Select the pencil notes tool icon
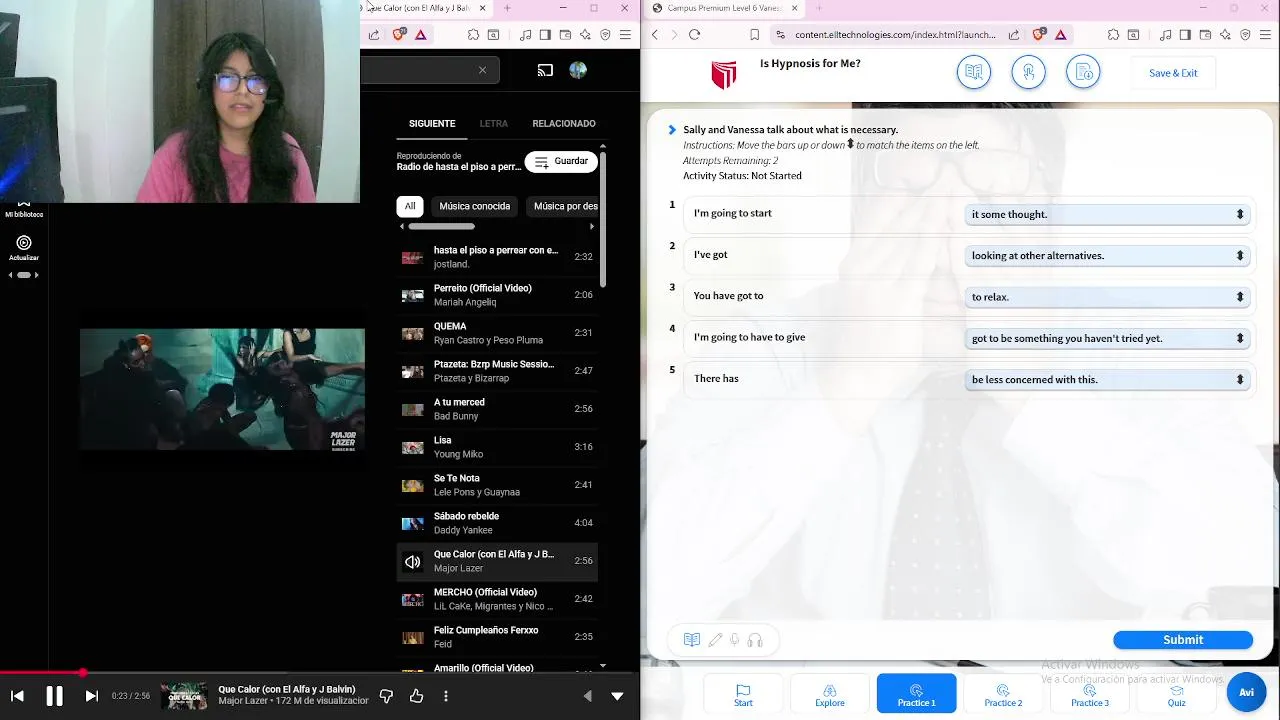 coord(715,640)
